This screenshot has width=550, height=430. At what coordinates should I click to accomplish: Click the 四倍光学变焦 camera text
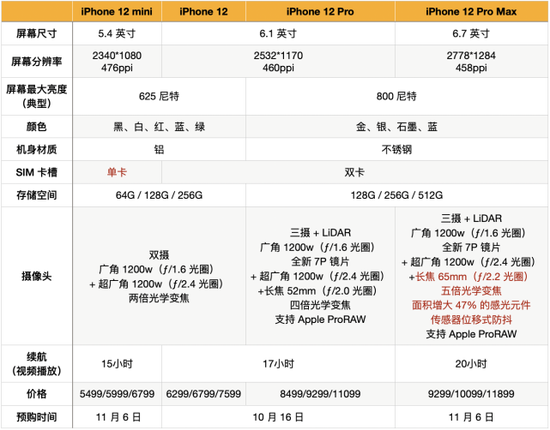(320, 305)
